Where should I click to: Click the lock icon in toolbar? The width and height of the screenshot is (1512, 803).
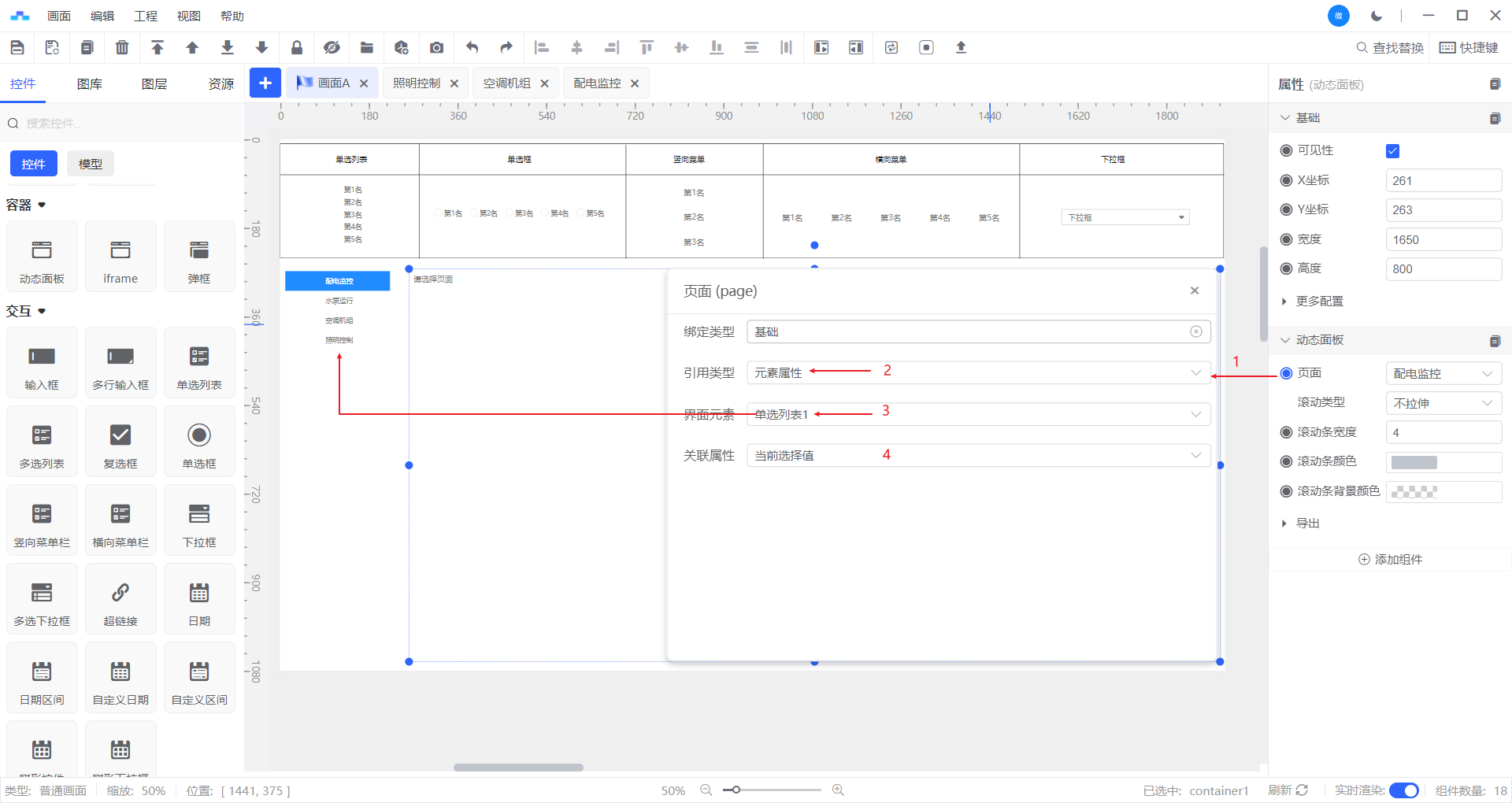tap(297, 47)
